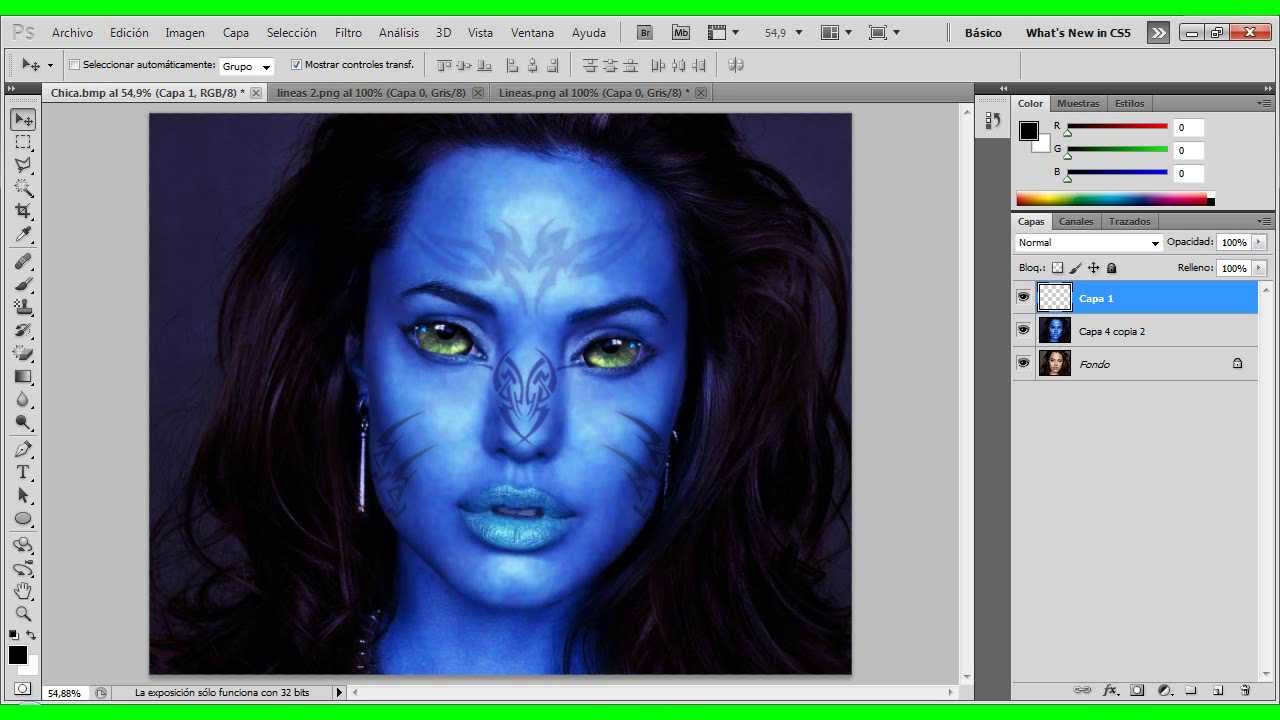1280x720 pixels.
Task: Select the Rectangular Marquee tool
Action: pyautogui.click(x=23, y=143)
